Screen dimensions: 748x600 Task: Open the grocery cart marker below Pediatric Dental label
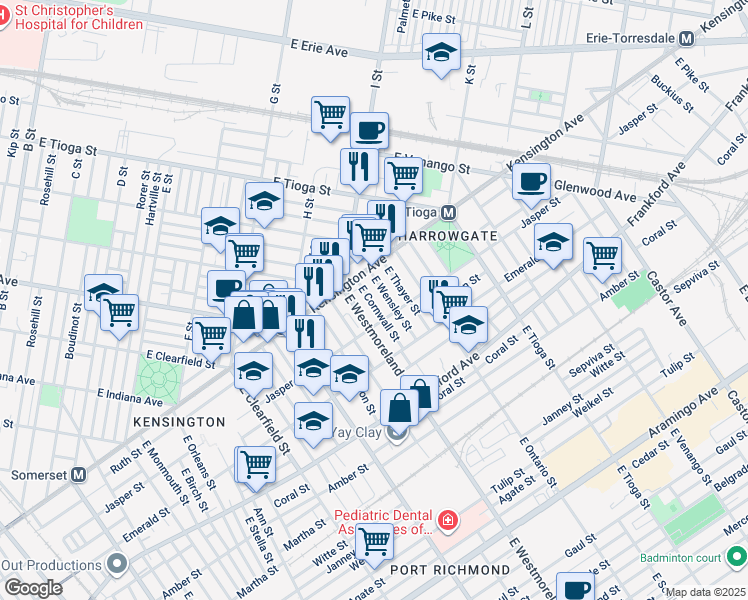(x=374, y=543)
